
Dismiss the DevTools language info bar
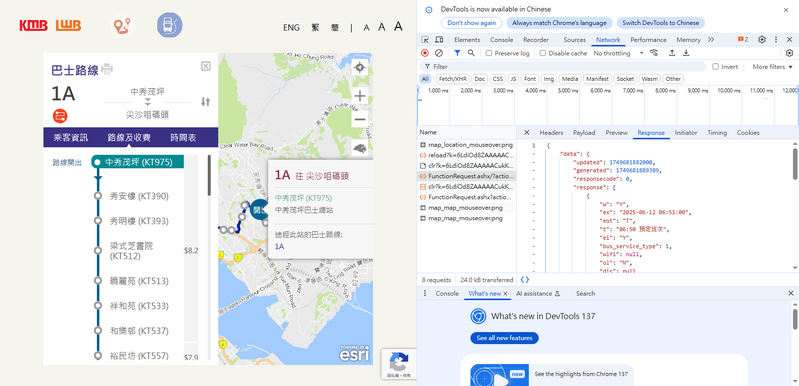785,10
